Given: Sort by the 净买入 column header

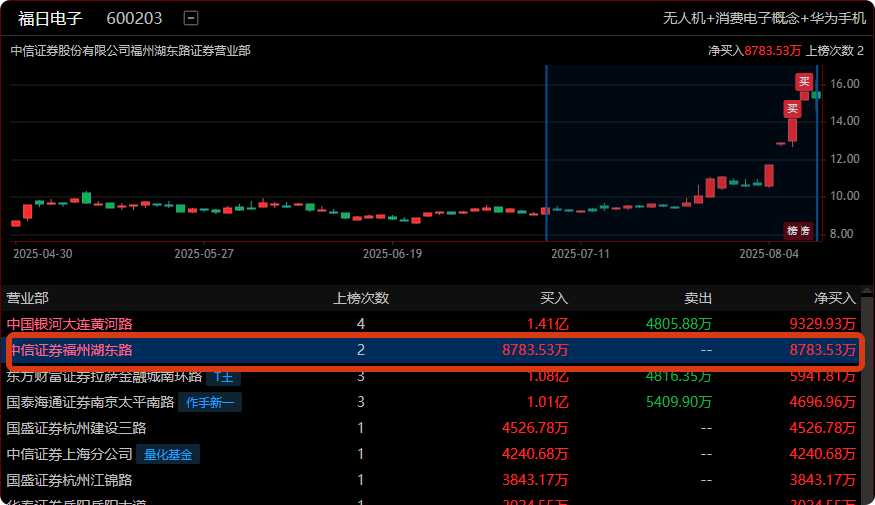Looking at the screenshot, I should (835, 298).
